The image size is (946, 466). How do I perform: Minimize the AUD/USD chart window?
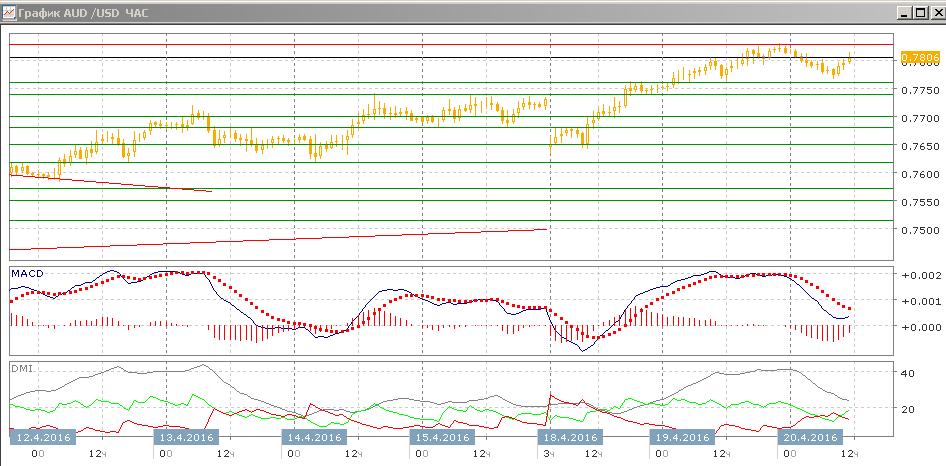904,12
